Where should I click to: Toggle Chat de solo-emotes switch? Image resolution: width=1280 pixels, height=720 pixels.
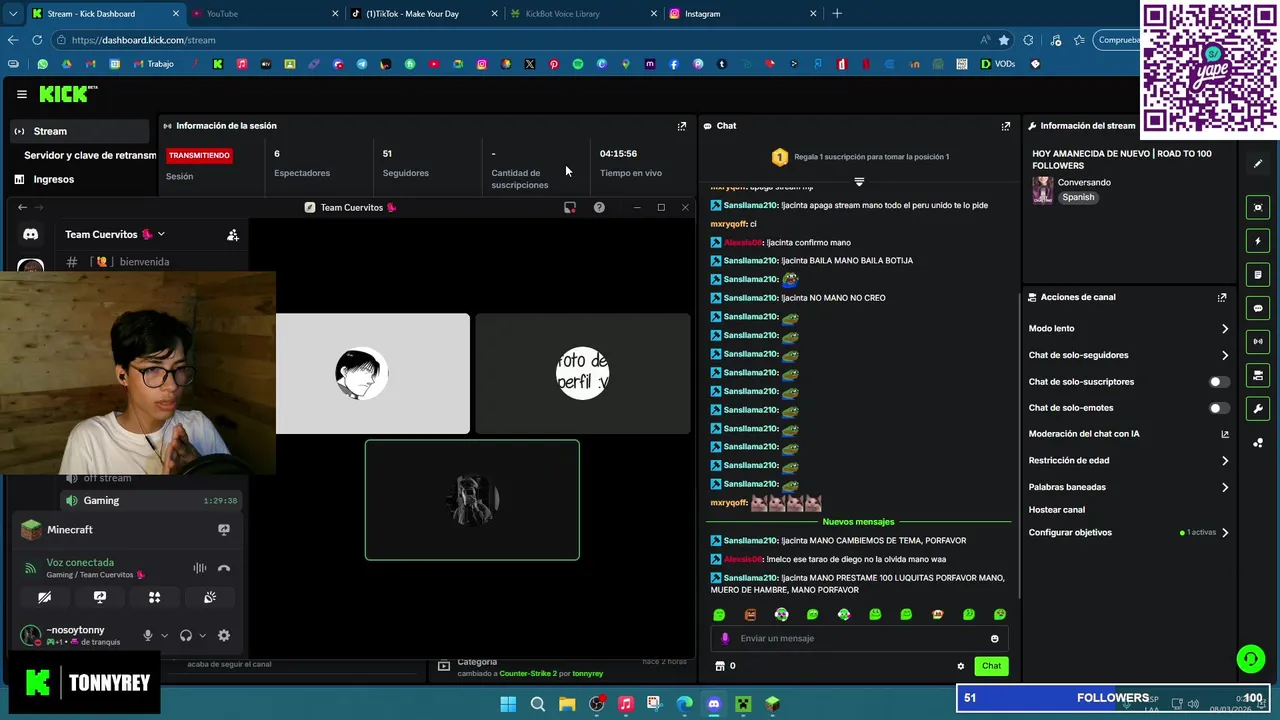click(1219, 408)
